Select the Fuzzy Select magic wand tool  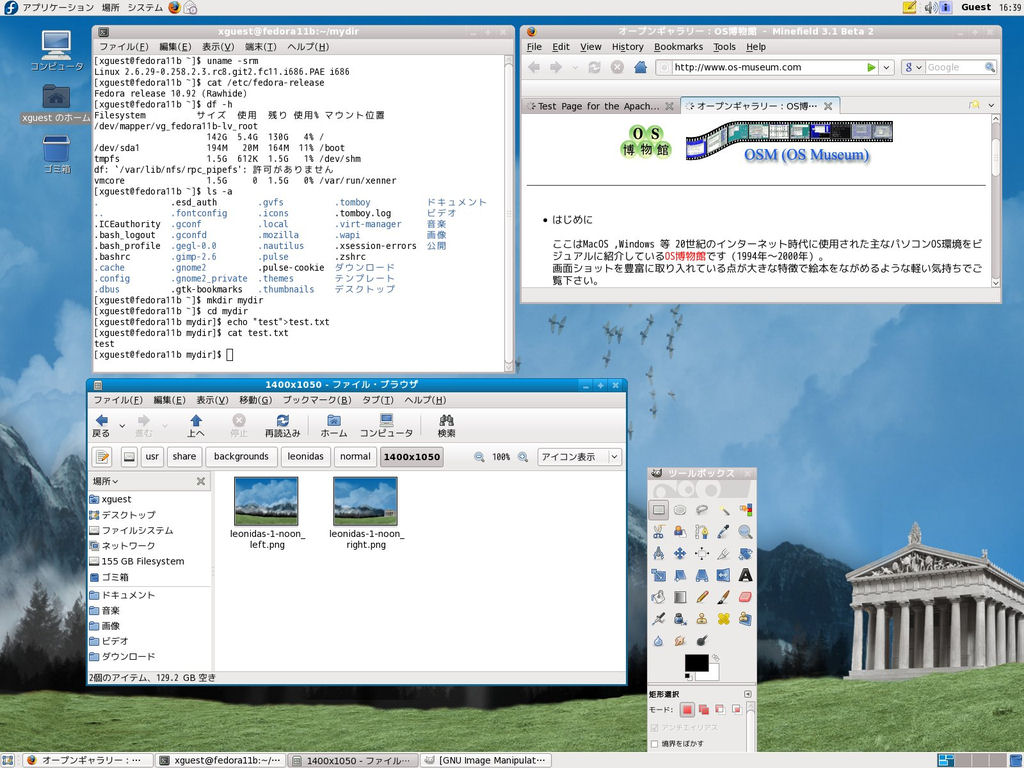(x=724, y=510)
